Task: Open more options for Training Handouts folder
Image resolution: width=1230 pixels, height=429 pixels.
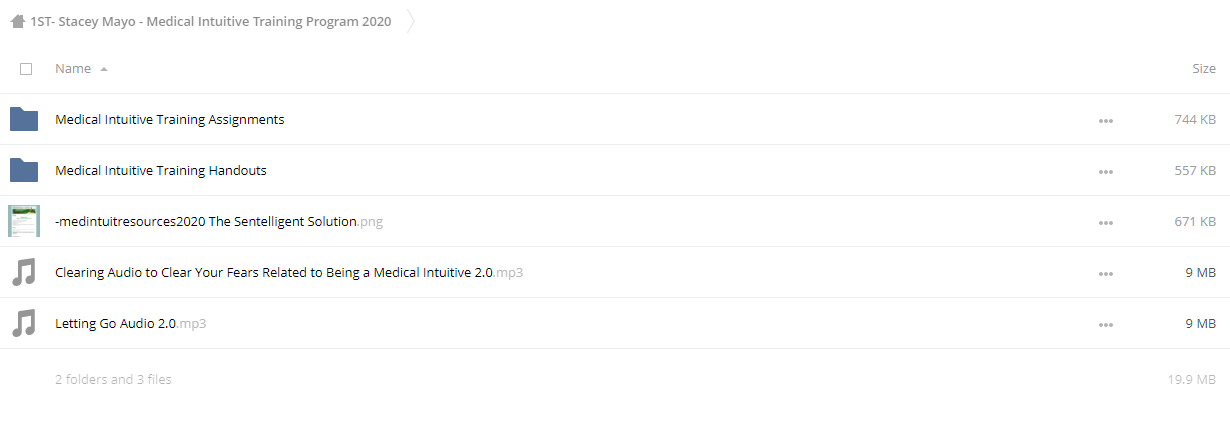Action: click(1105, 172)
